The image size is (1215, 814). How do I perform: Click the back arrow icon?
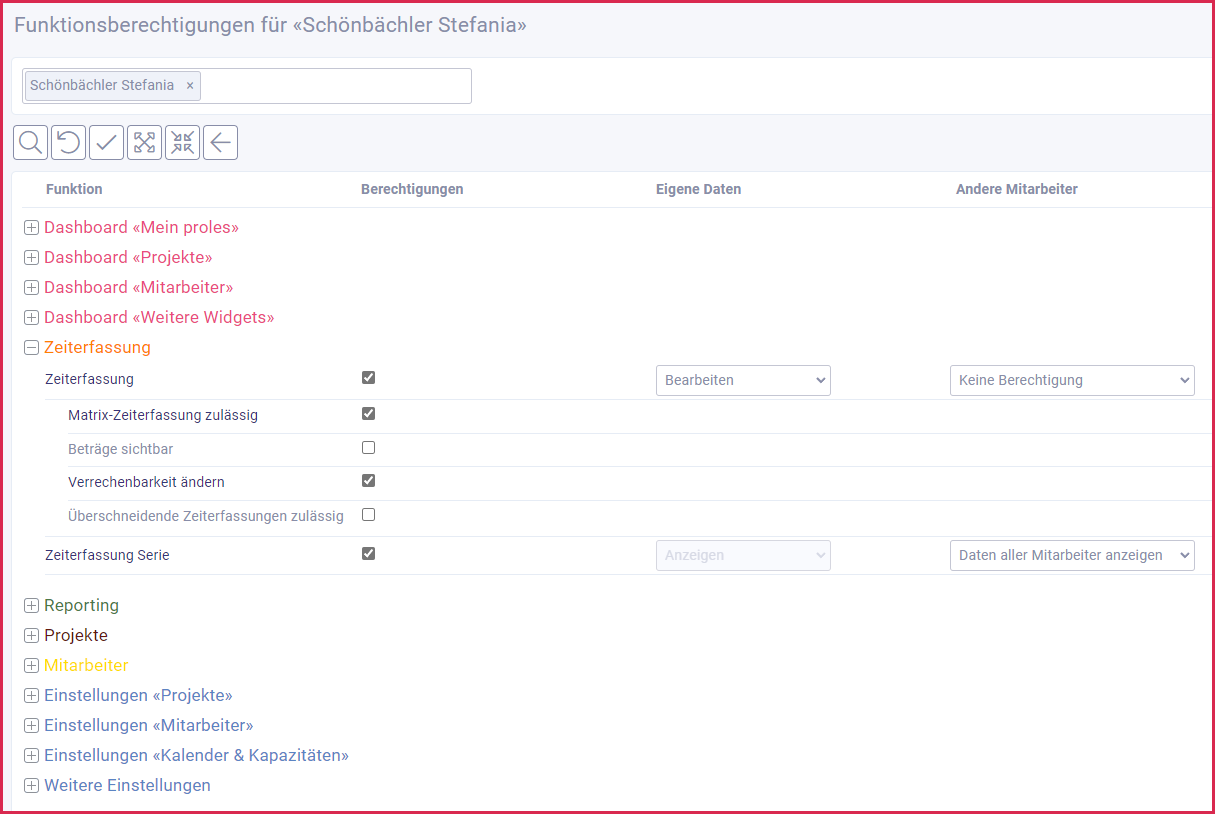[x=220, y=143]
